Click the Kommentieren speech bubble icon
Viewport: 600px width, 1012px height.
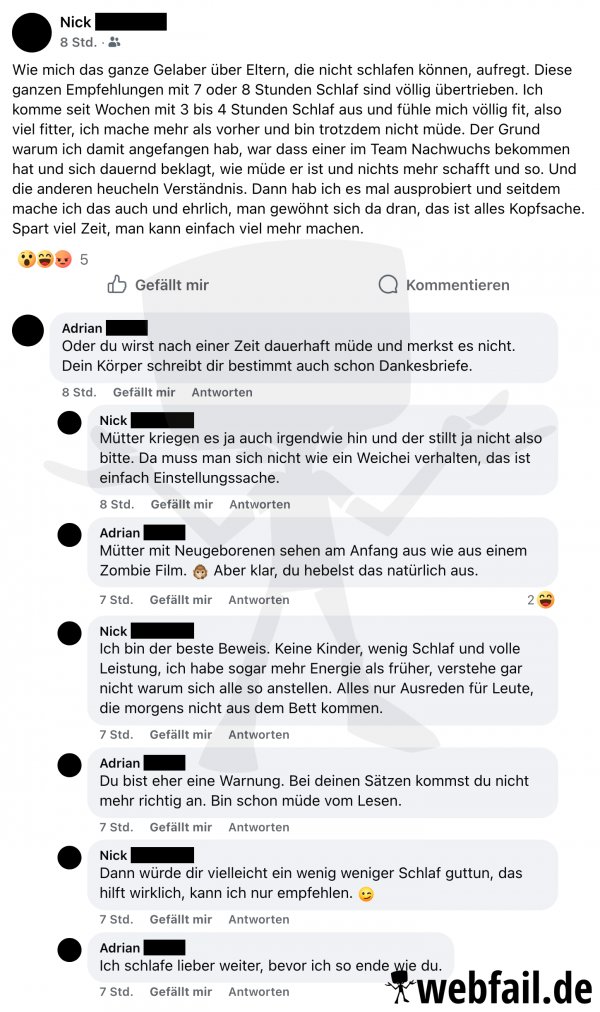[388, 284]
